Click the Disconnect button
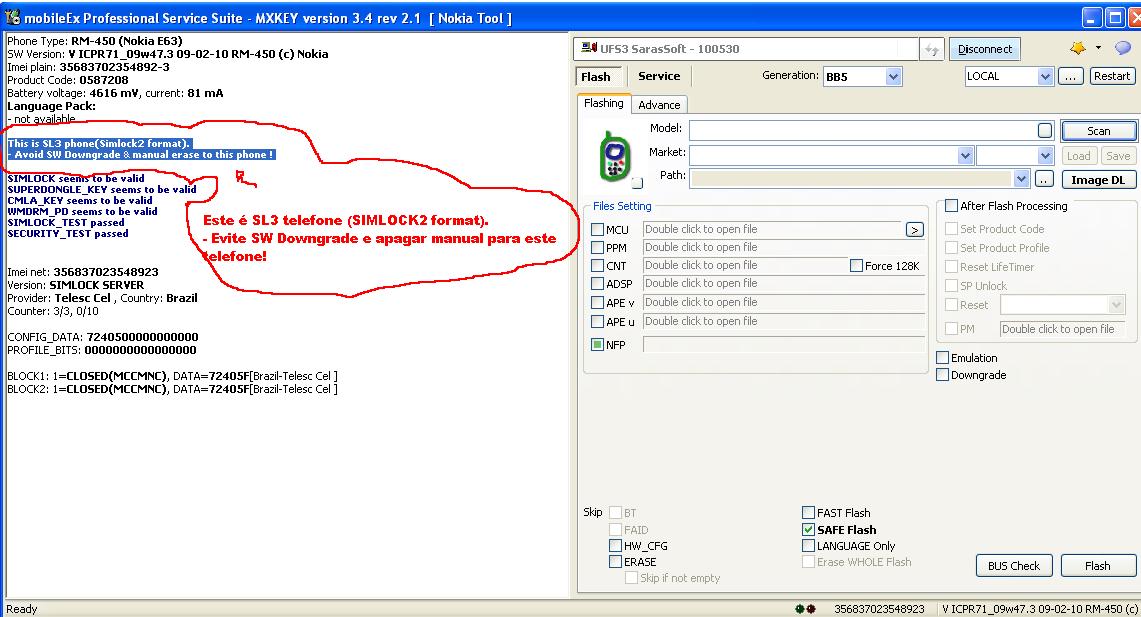The height and width of the screenshot is (617, 1141). click(x=985, y=49)
